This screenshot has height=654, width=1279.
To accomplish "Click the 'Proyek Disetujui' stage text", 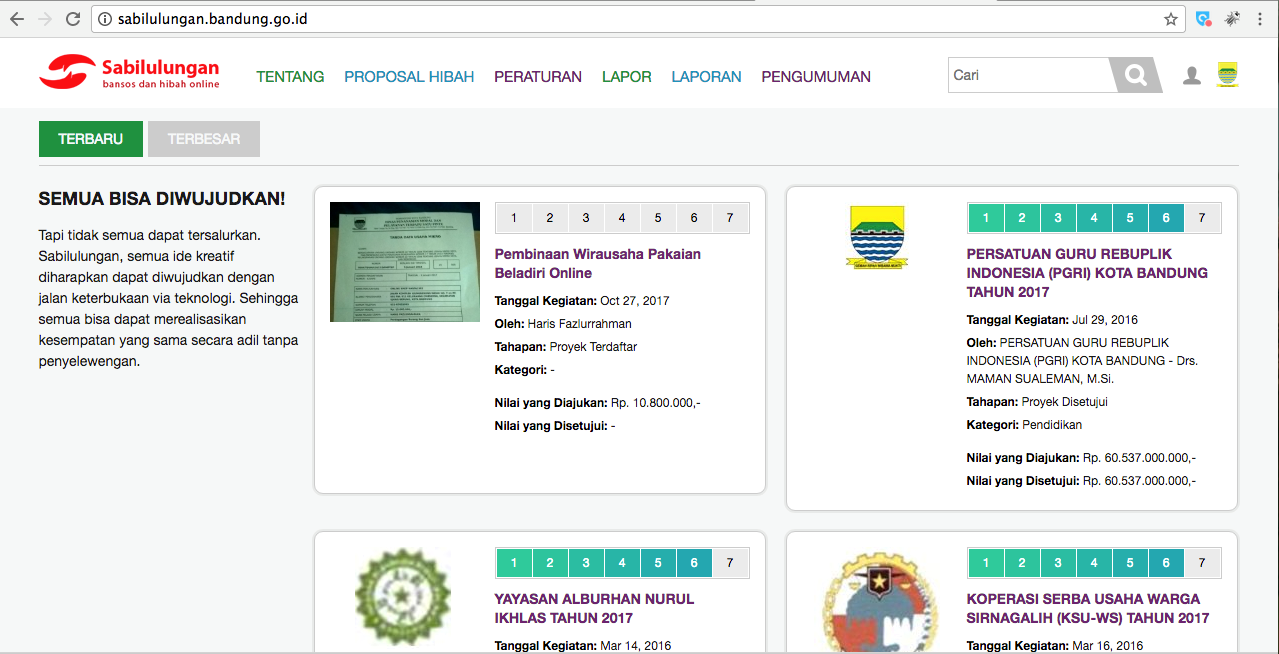I will click(x=1065, y=402).
